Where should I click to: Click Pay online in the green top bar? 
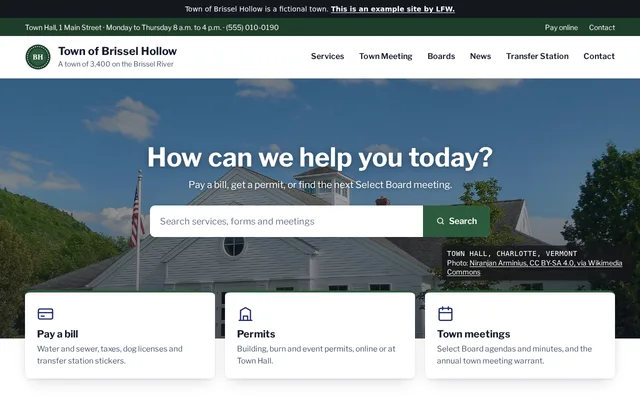[x=561, y=27]
